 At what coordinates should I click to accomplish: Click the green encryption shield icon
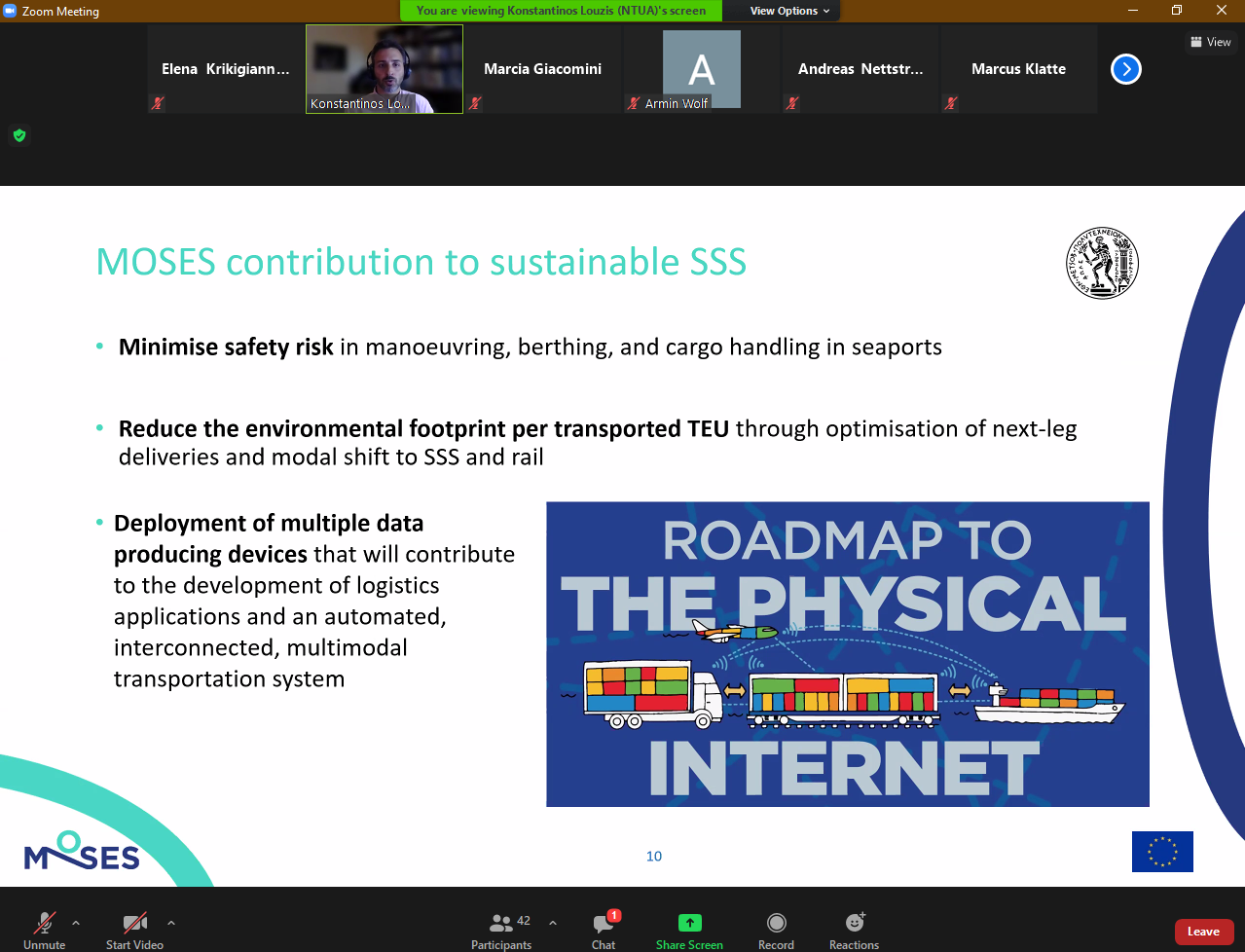pos(19,135)
